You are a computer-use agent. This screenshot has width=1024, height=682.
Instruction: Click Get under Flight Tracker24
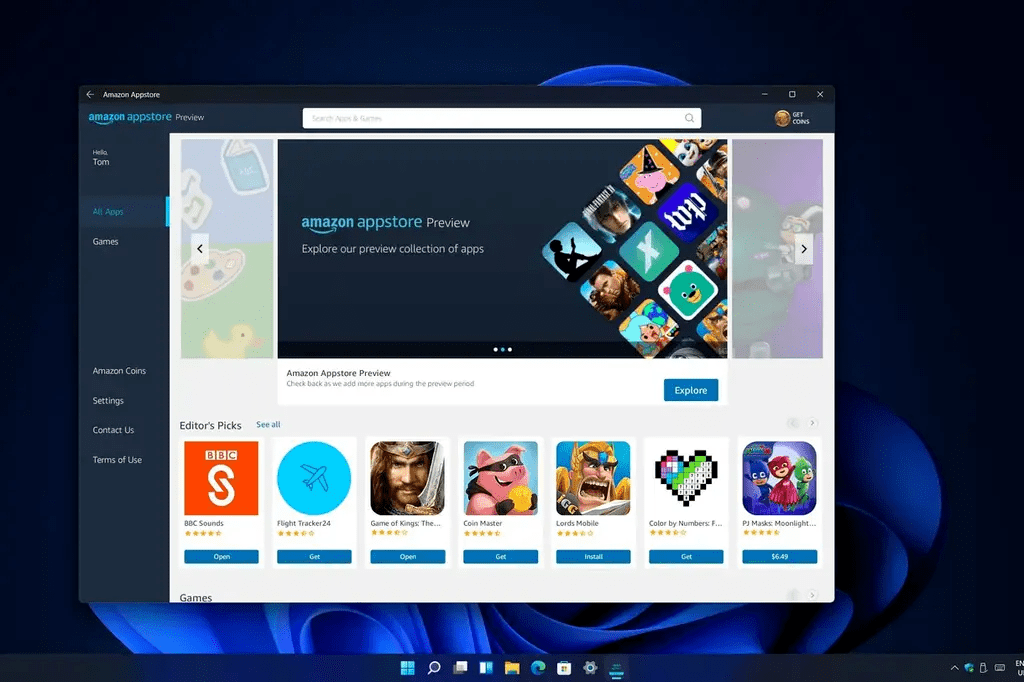click(314, 557)
